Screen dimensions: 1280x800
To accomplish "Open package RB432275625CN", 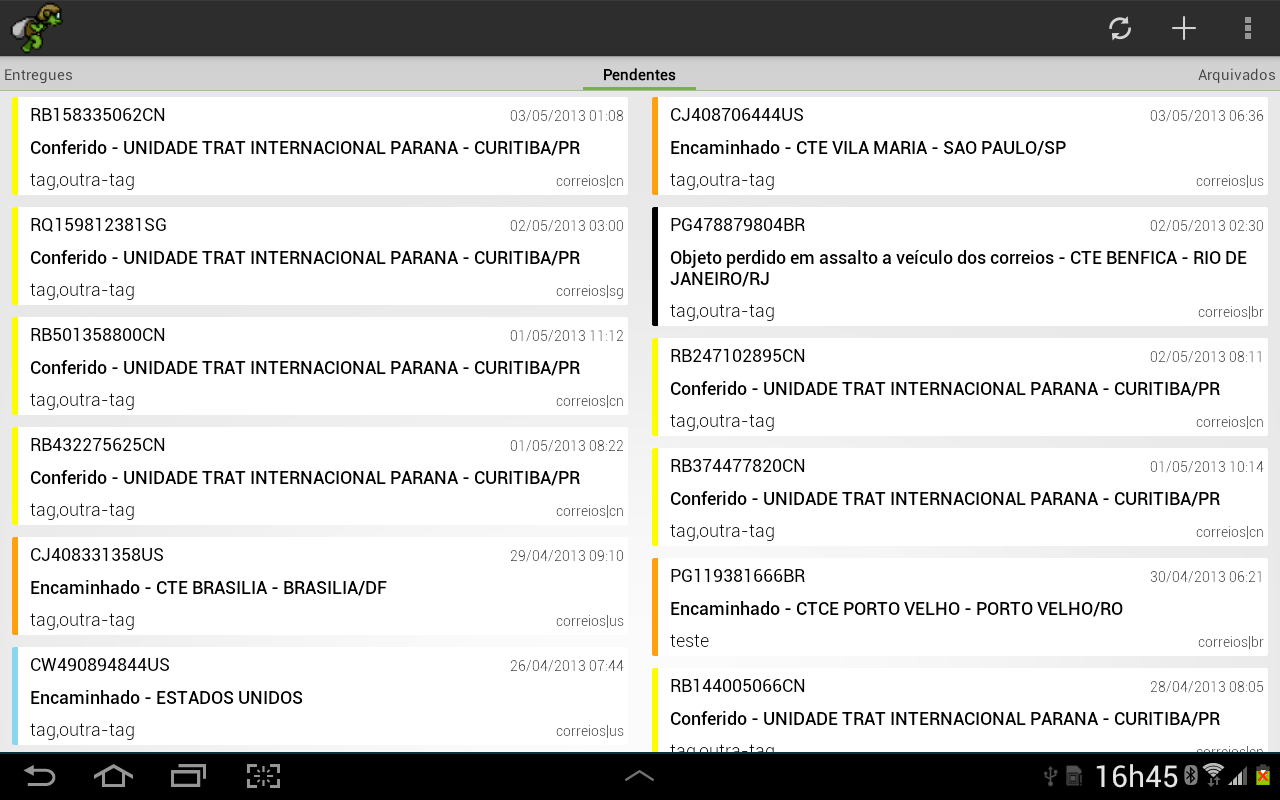I will [x=320, y=476].
